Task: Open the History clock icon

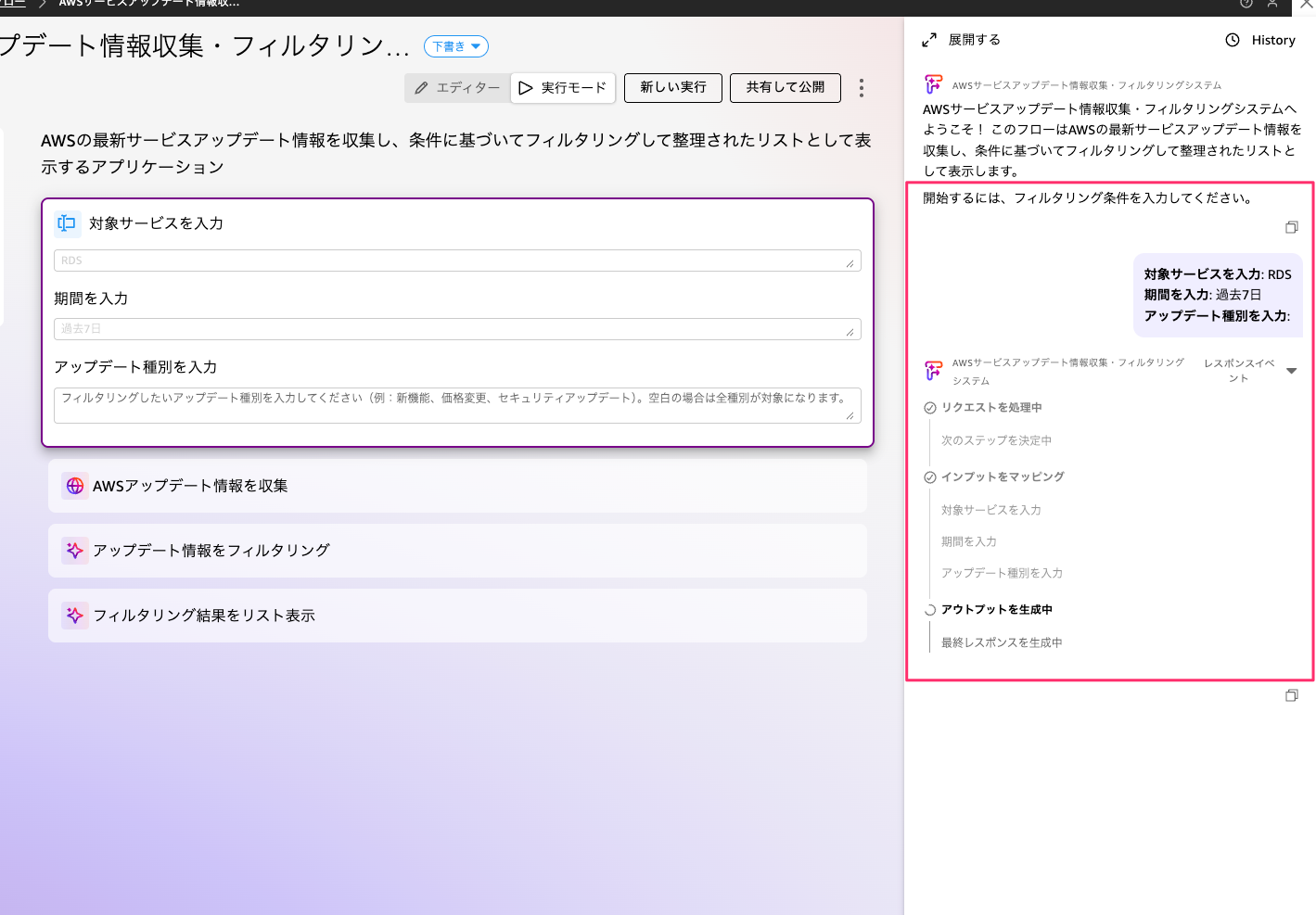Action: 1233,40
